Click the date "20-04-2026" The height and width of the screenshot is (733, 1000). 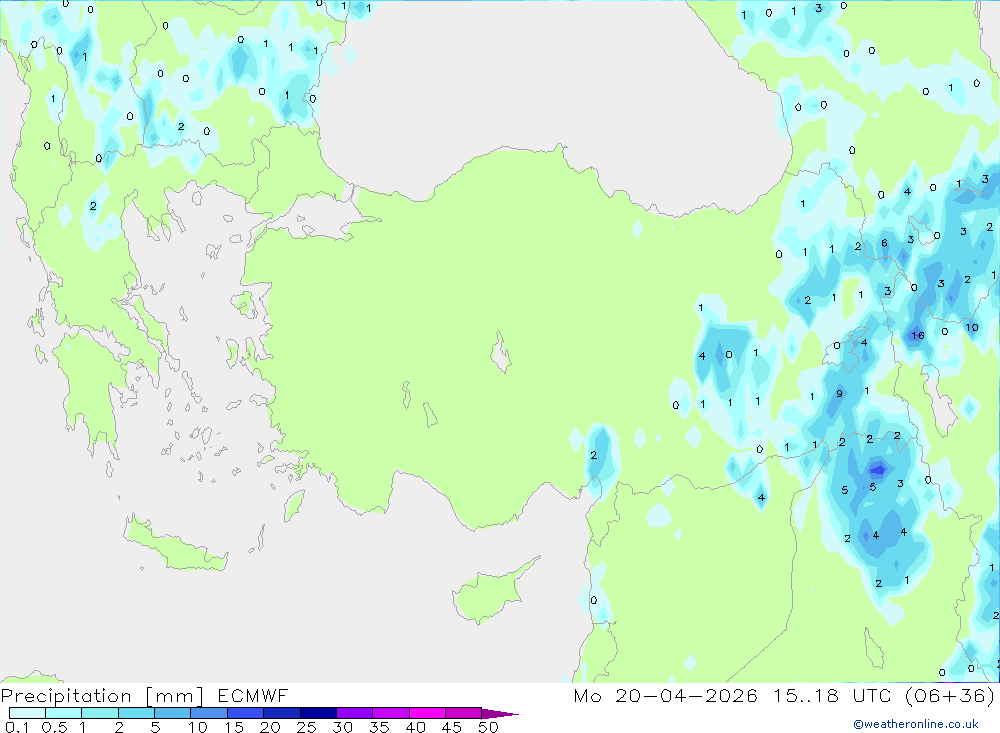[x=686, y=695]
